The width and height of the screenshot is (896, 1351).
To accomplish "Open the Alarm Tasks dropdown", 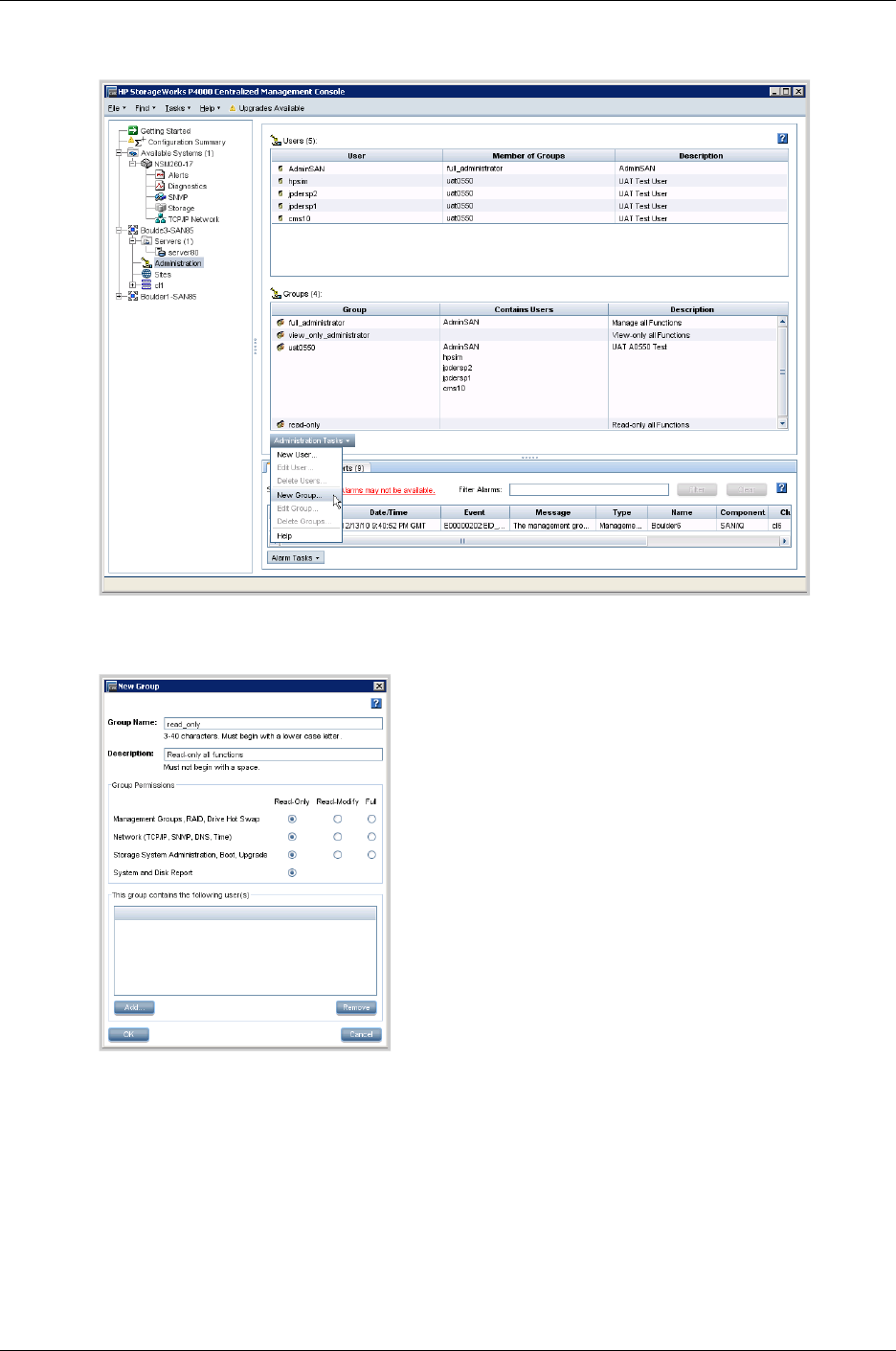I will 296,558.
